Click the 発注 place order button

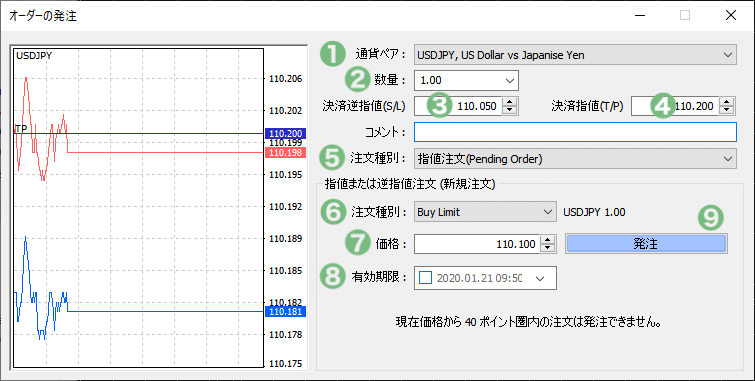pos(646,244)
